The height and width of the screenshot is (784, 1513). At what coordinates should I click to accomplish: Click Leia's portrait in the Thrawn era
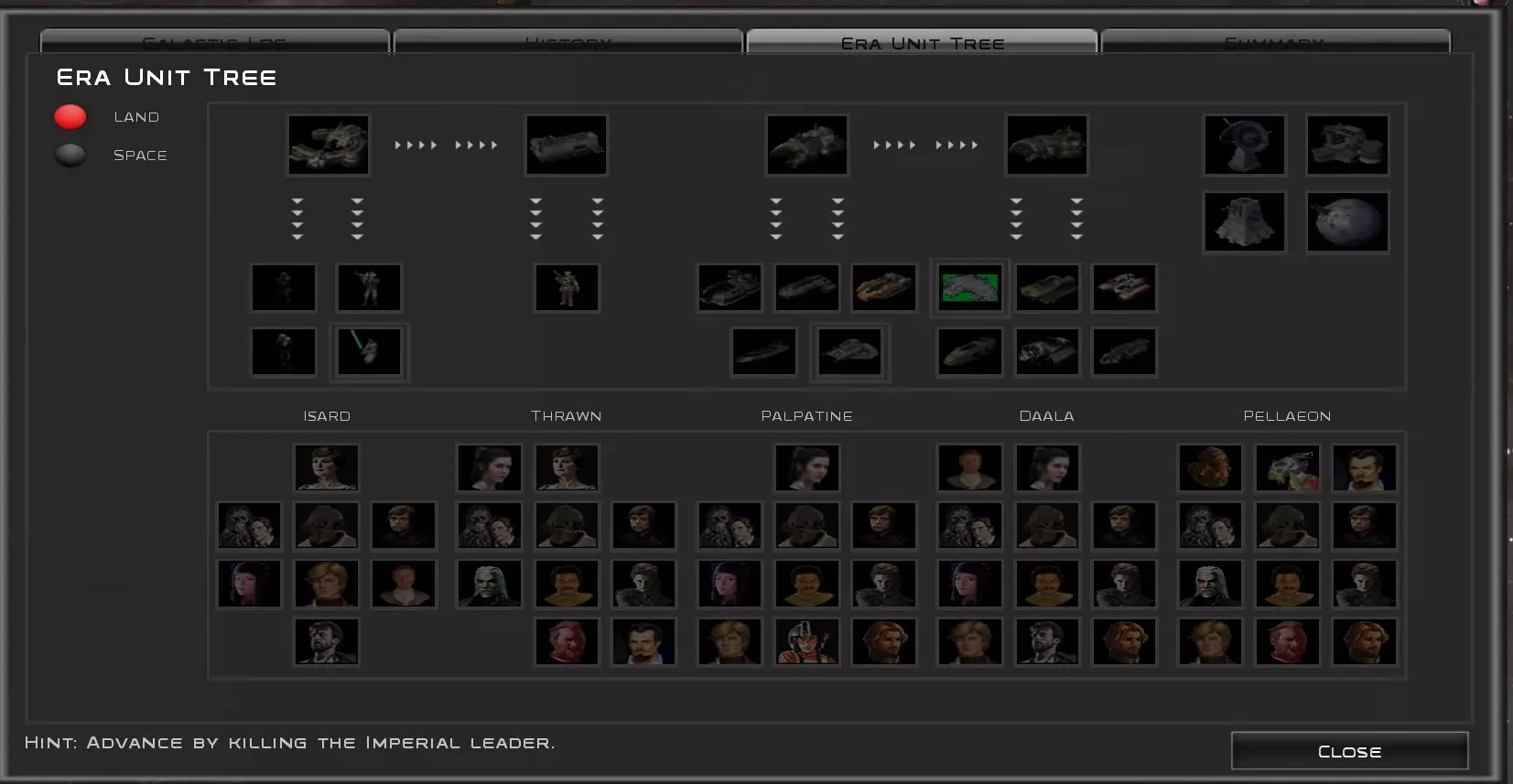(x=490, y=467)
